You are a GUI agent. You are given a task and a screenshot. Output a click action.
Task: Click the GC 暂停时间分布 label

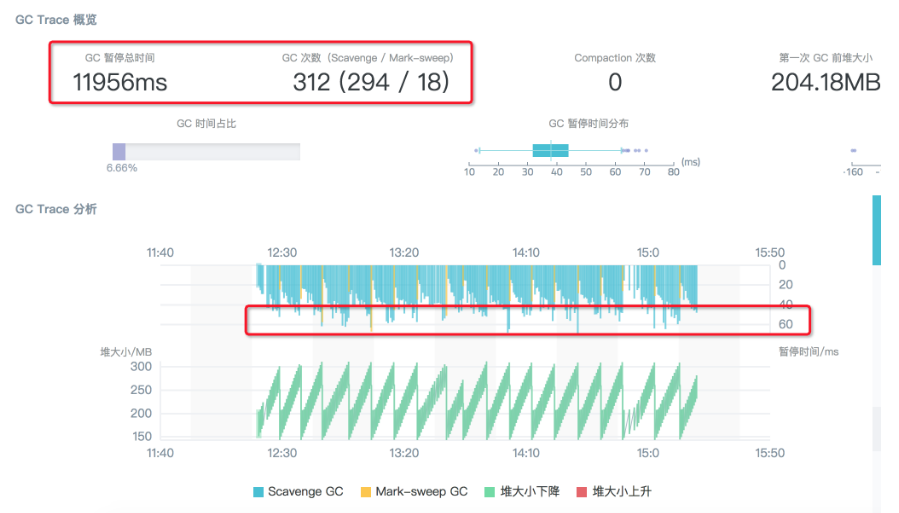pos(588,123)
